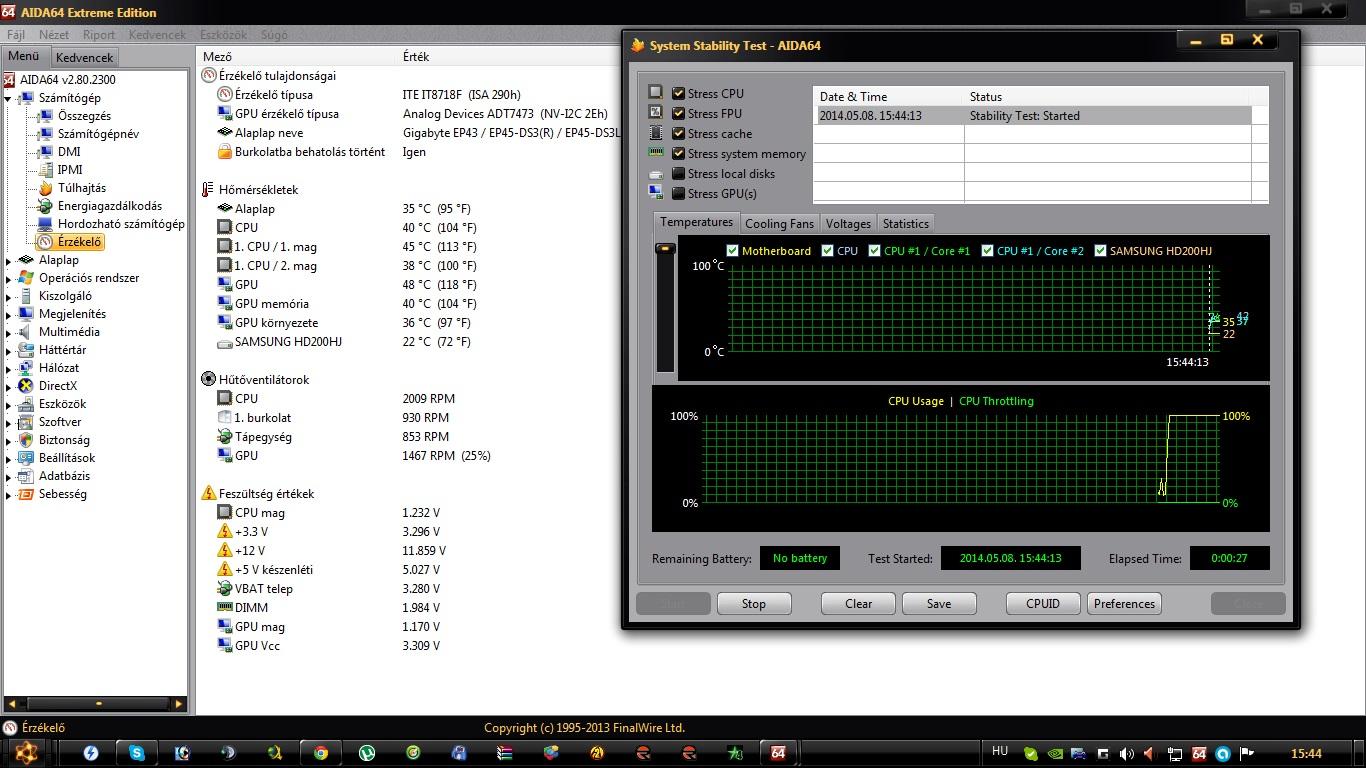The image size is (1366, 768).
Task: Select the Burkolatba behatolás történt lock icon
Action: point(224,152)
